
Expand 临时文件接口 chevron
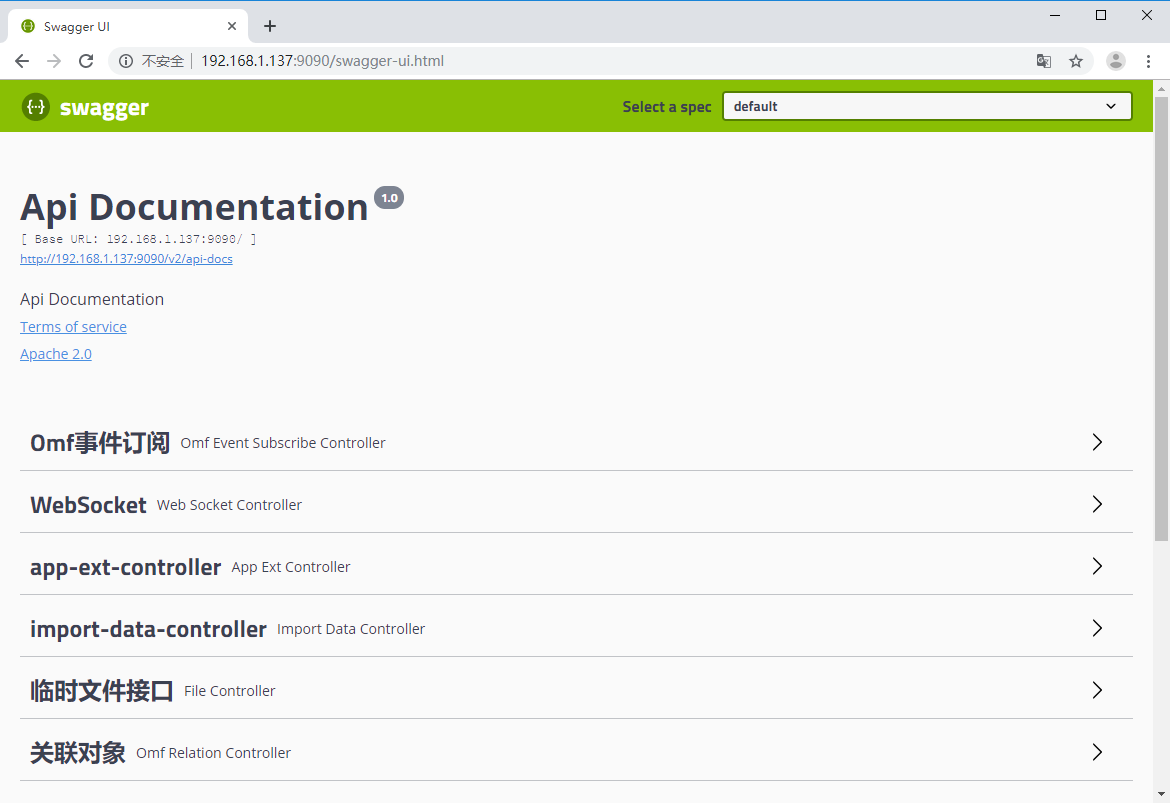(1098, 690)
